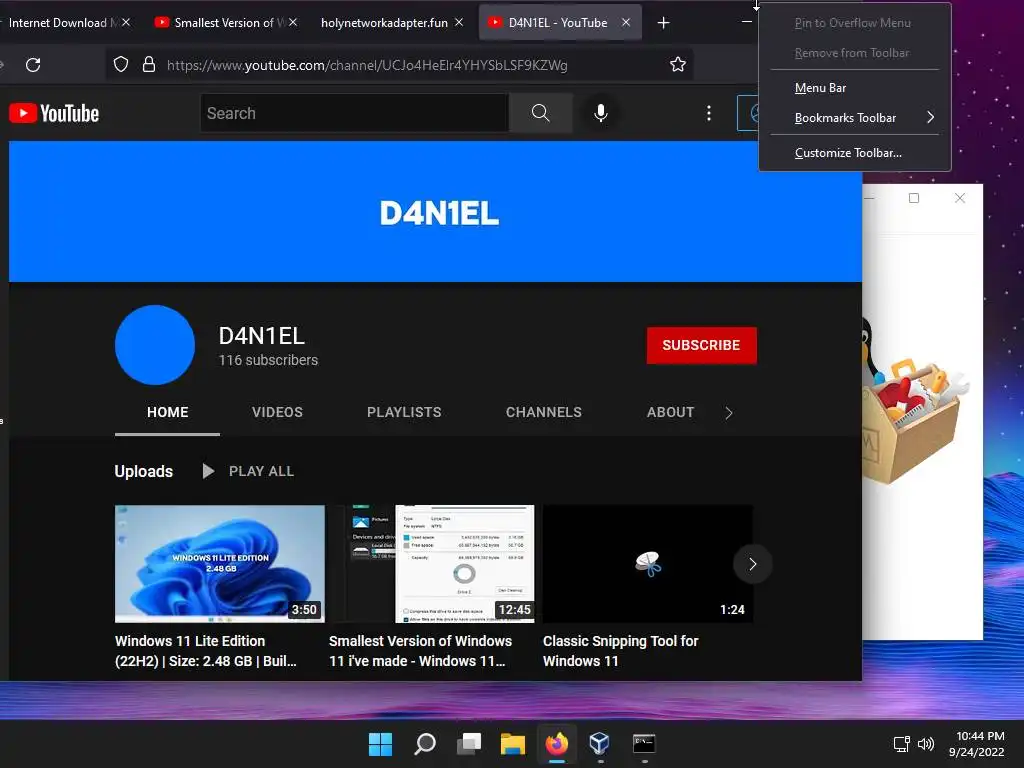The height and width of the screenshot is (768, 1024).
Task: Go to YouTube home via the logo
Action: pyautogui.click(x=54, y=114)
